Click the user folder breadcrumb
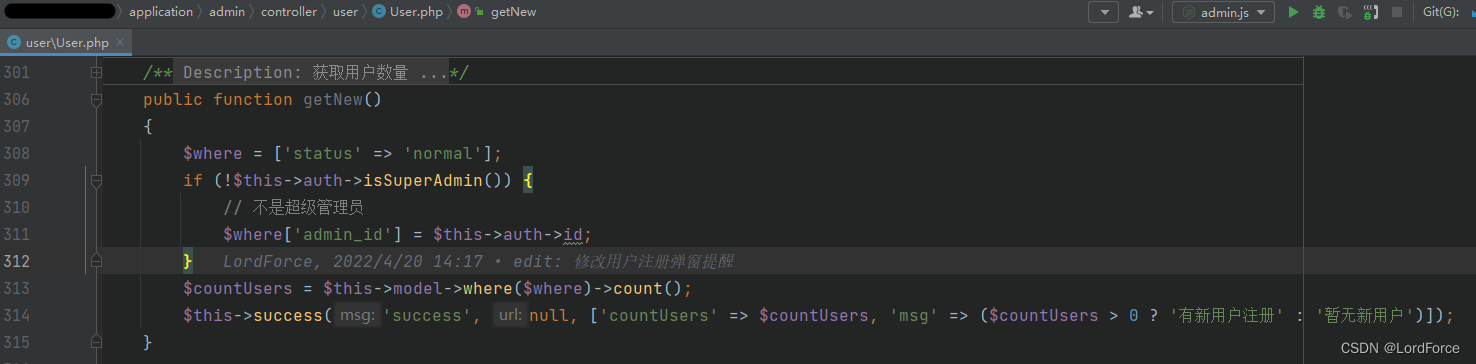1476x364 pixels. (x=345, y=12)
